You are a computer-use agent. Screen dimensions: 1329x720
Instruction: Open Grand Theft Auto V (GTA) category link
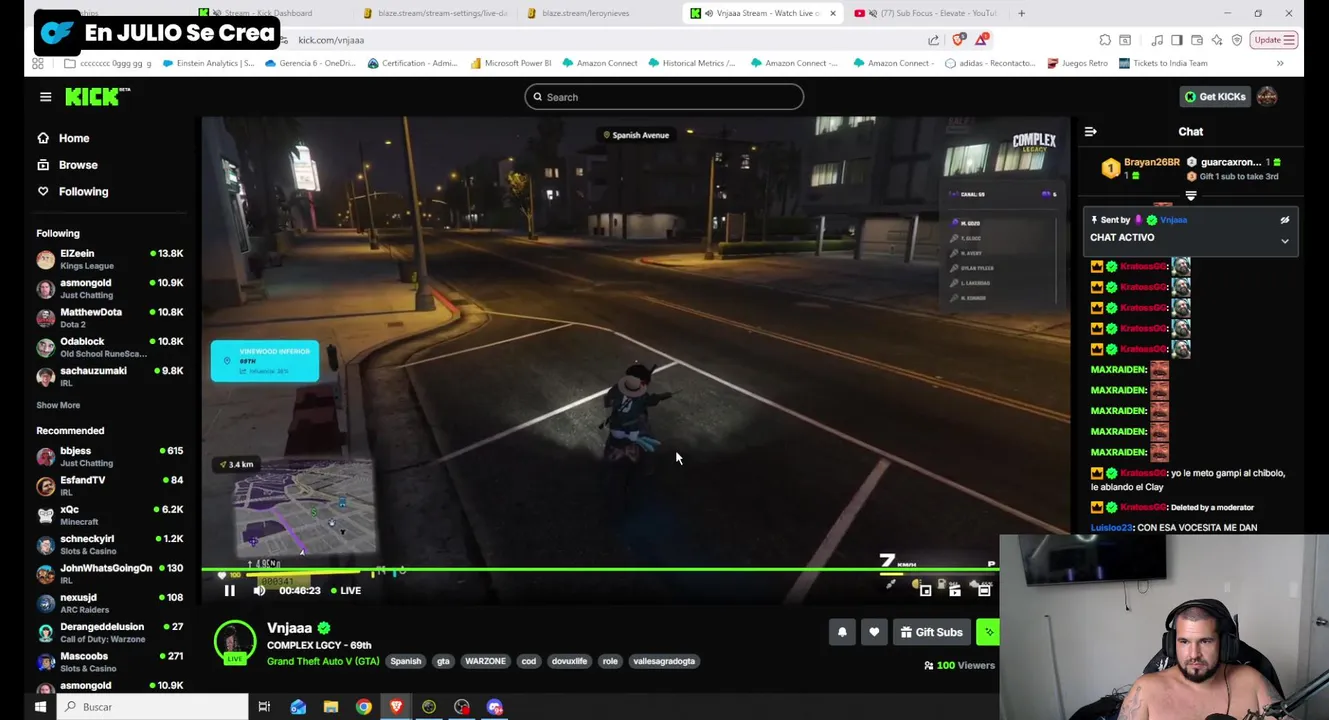[323, 661]
